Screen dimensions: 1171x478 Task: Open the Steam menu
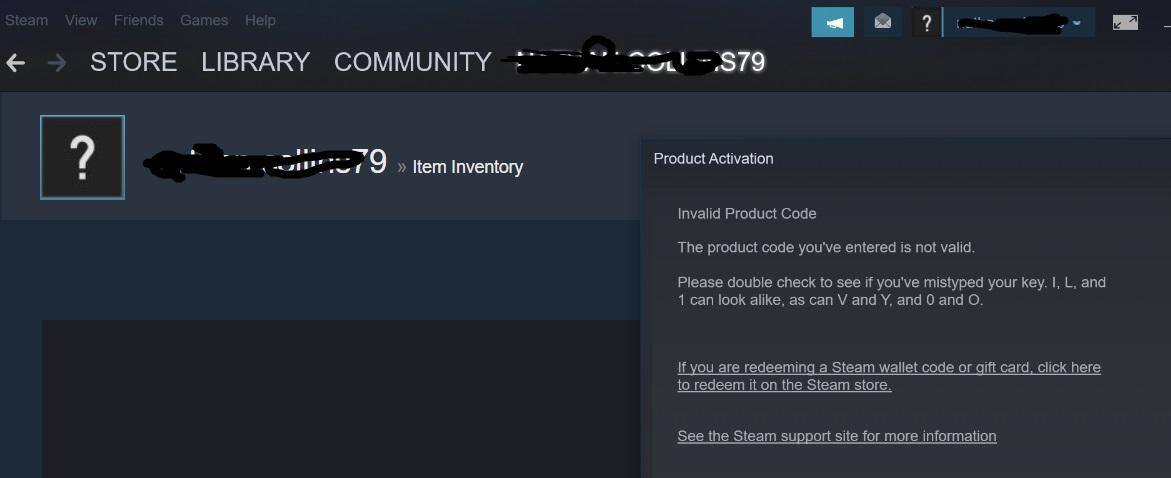[26, 20]
